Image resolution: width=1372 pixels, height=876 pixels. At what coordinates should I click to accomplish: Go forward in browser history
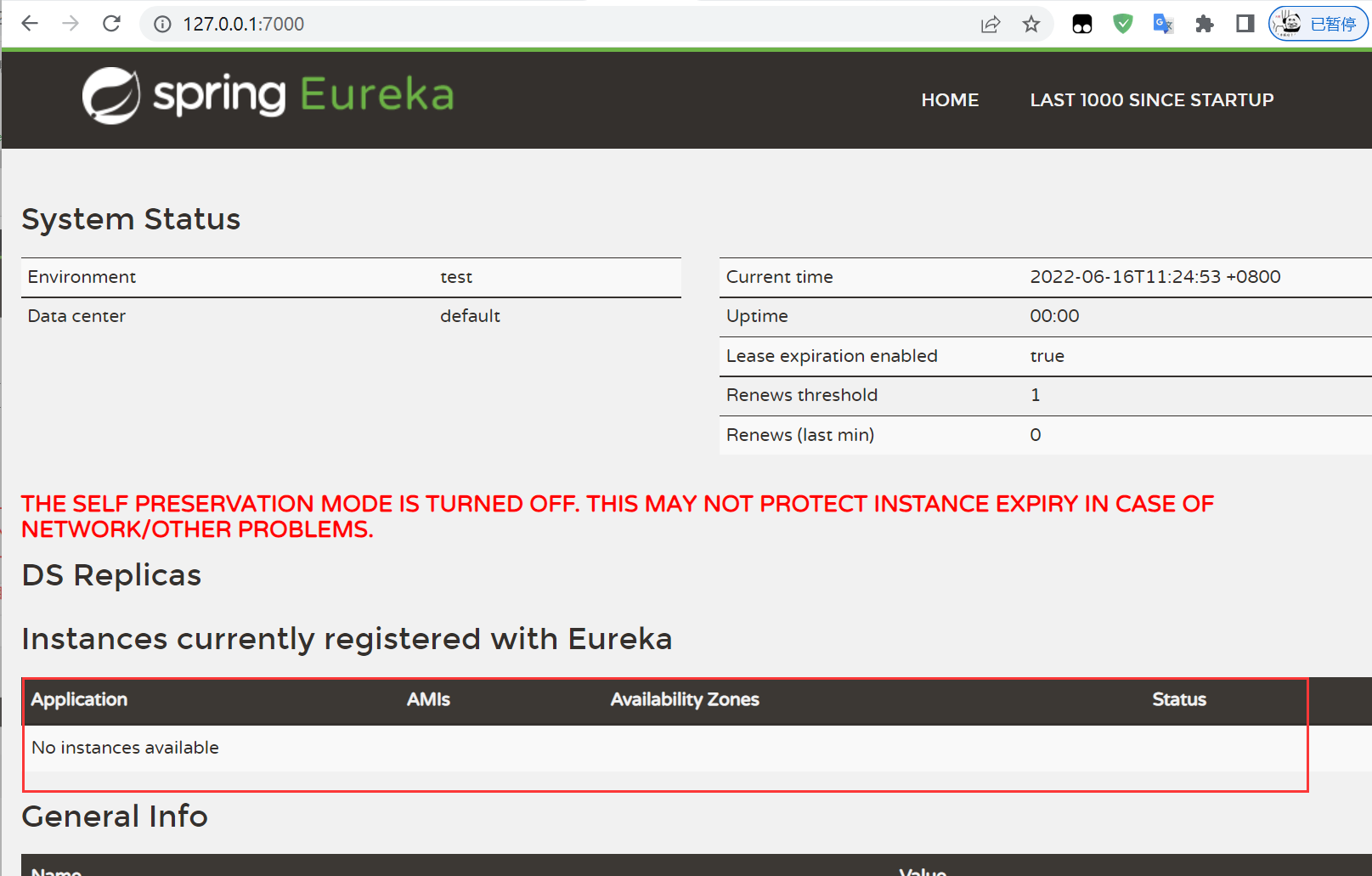point(71,24)
